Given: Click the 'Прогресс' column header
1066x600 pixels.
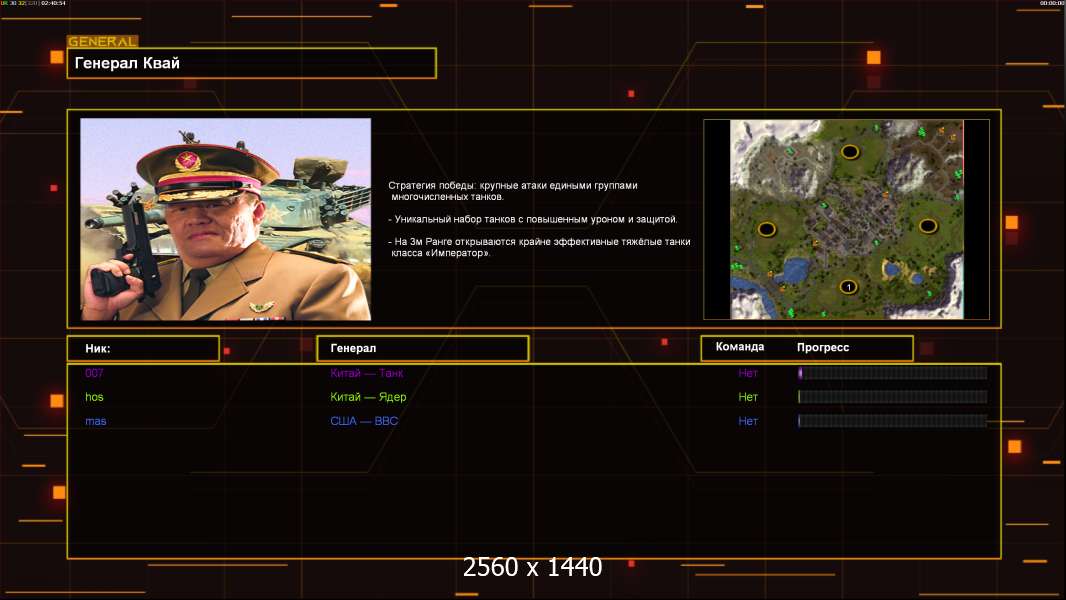Looking at the screenshot, I should point(823,347).
